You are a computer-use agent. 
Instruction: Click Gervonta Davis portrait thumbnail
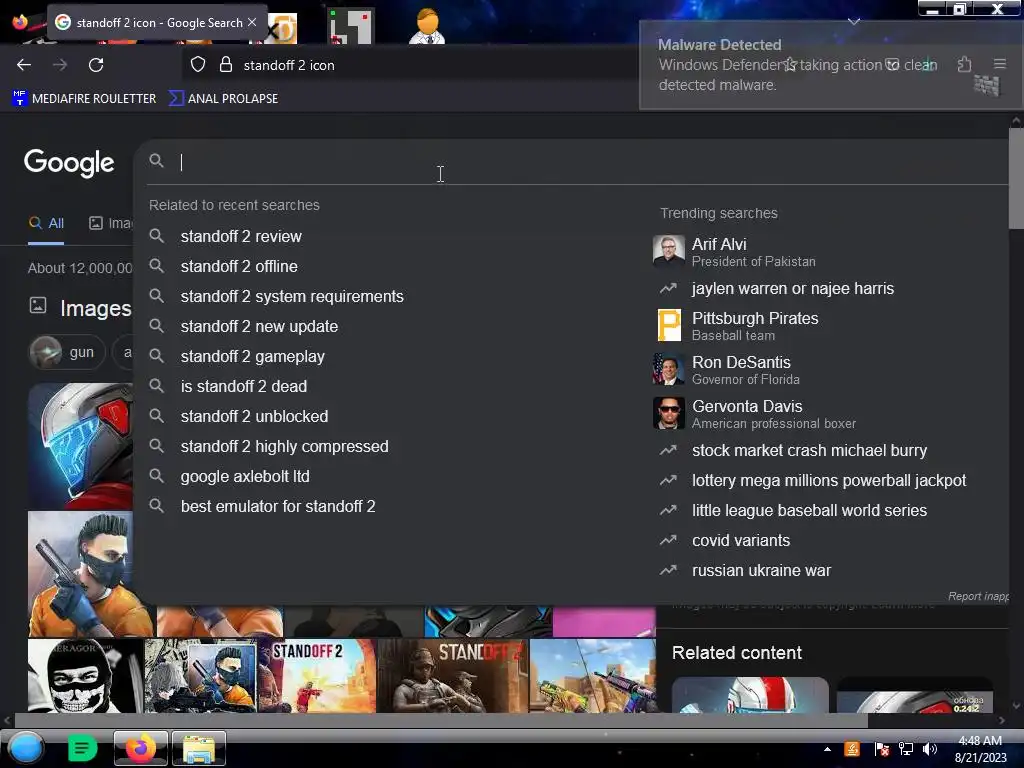[x=669, y=413]
